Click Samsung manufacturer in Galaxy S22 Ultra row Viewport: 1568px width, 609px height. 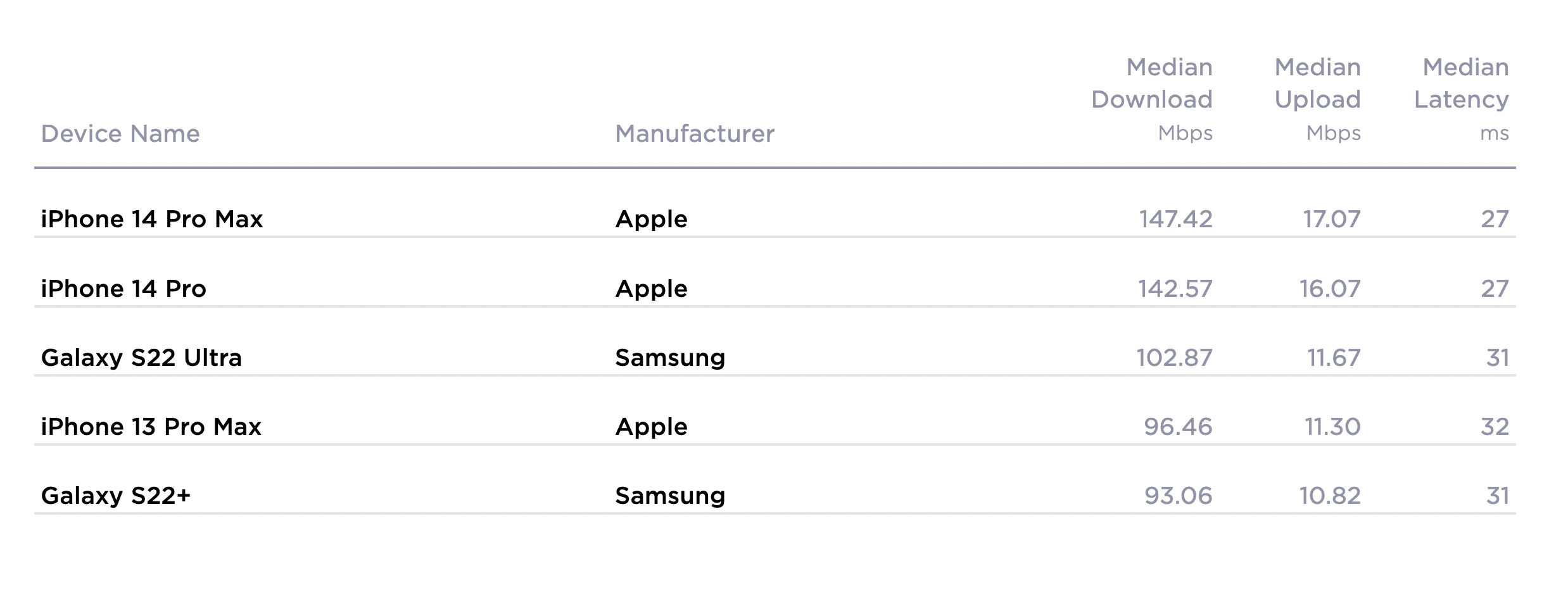(x=670, y=358)
